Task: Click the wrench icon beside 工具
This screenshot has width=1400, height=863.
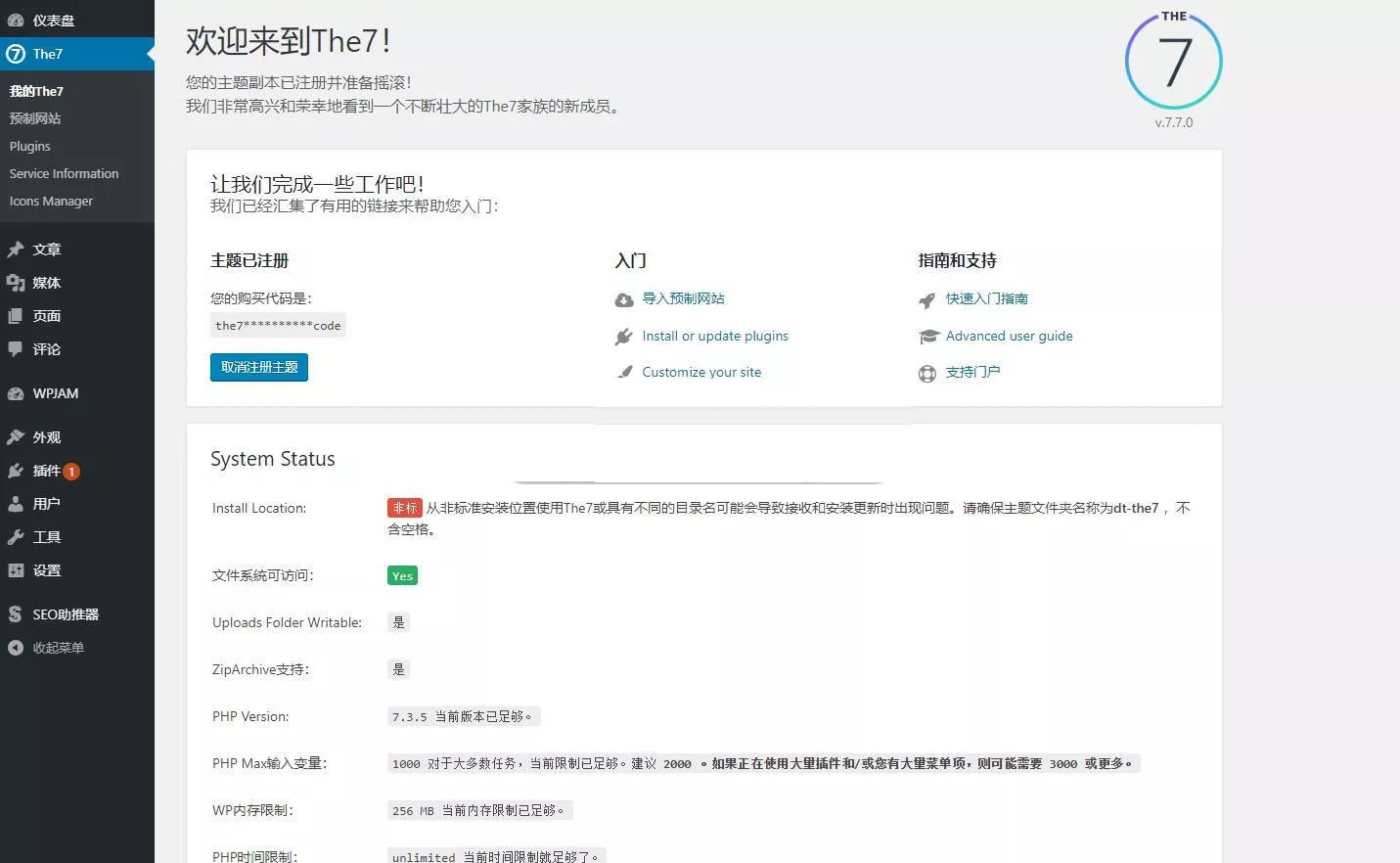Action: click(x=16, y=537)
